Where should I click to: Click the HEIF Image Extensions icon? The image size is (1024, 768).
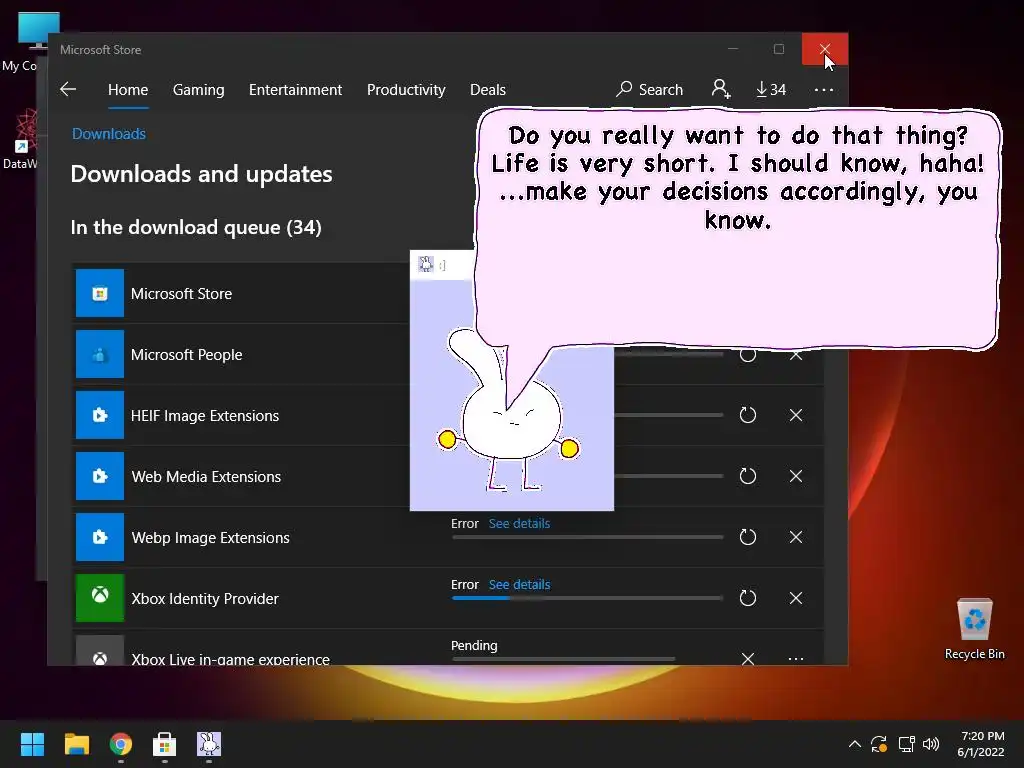(x=100, y=415)
